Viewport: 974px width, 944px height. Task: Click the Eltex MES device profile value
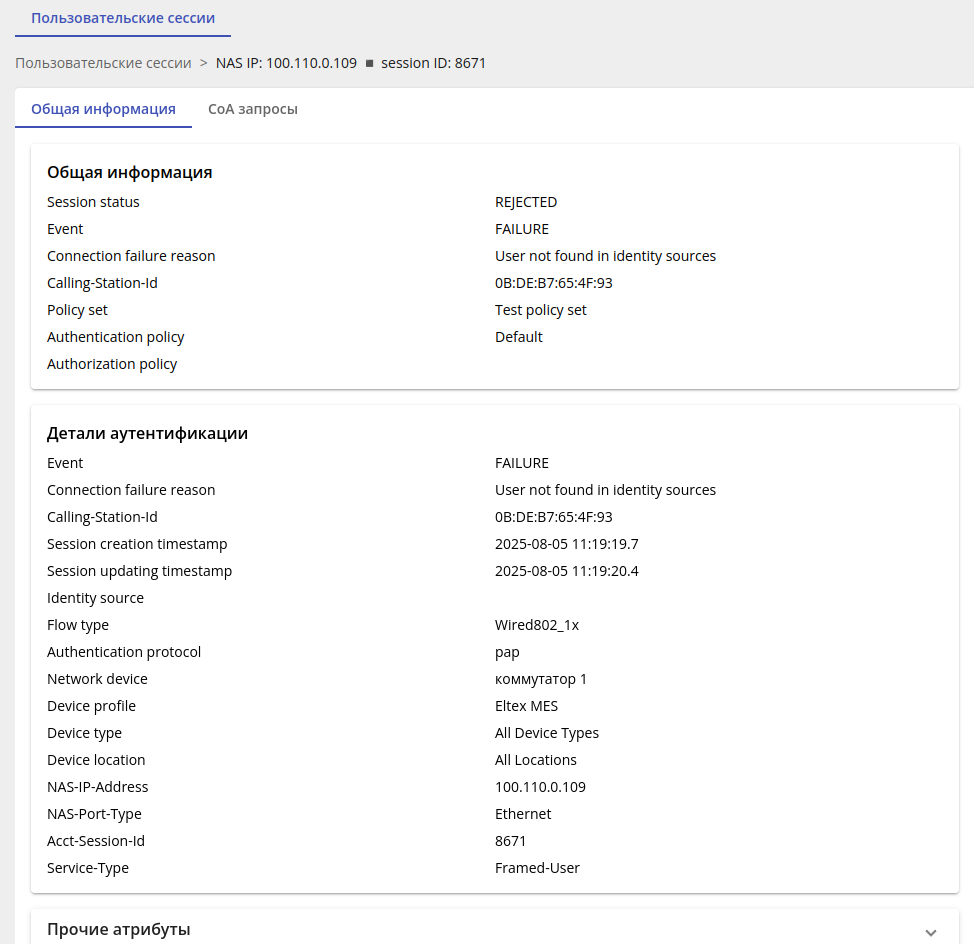(526, 706)
